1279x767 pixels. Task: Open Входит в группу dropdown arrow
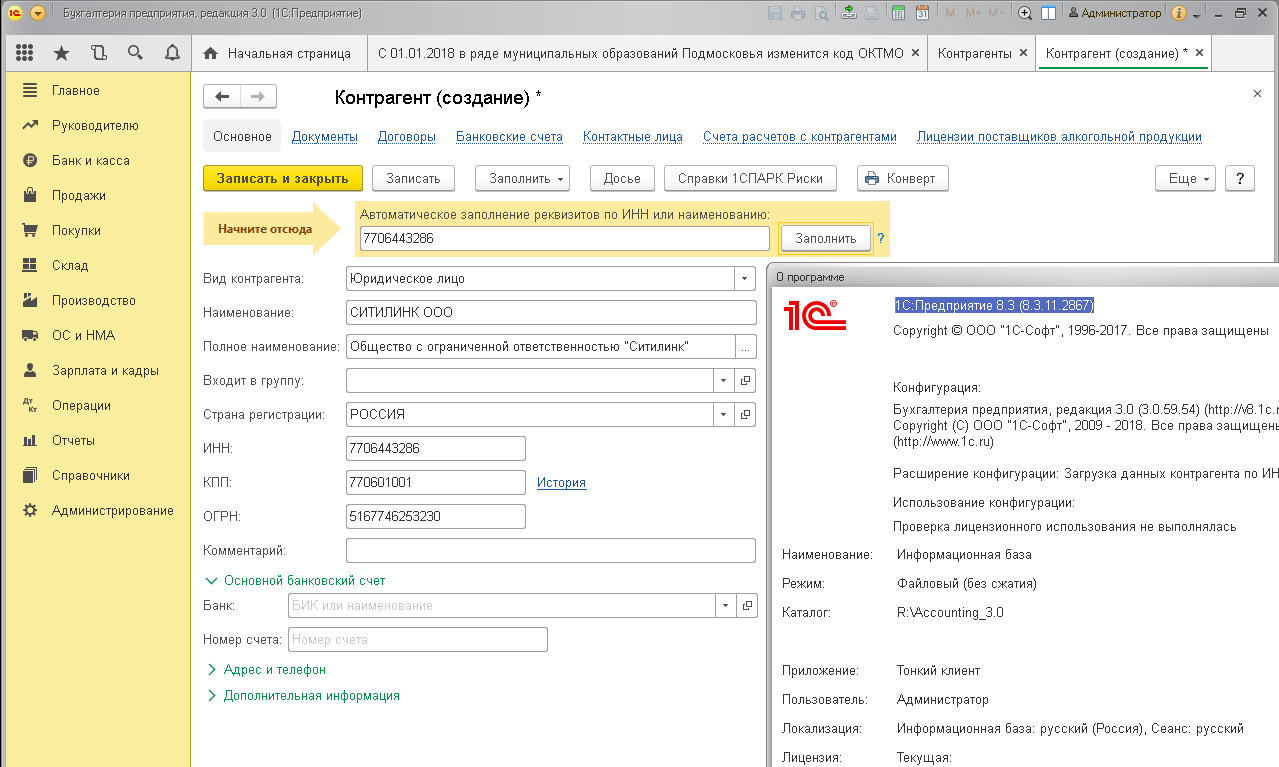725,381
